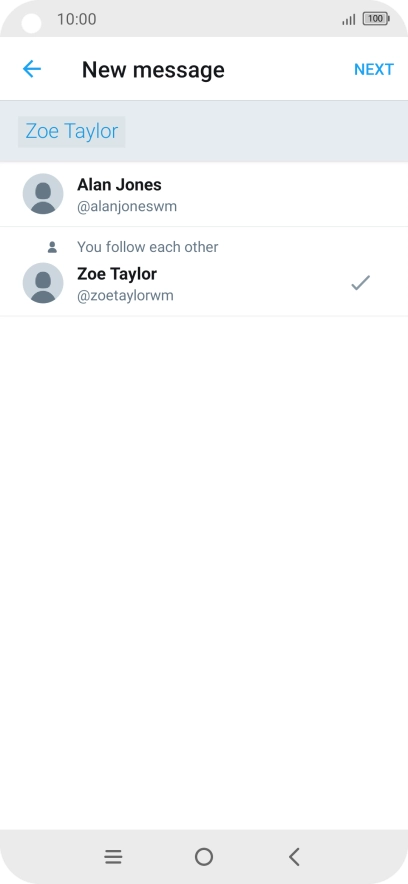Tap the Android home circle button
408x884 pixels.
pyautogui.click(x=204, y=857)
